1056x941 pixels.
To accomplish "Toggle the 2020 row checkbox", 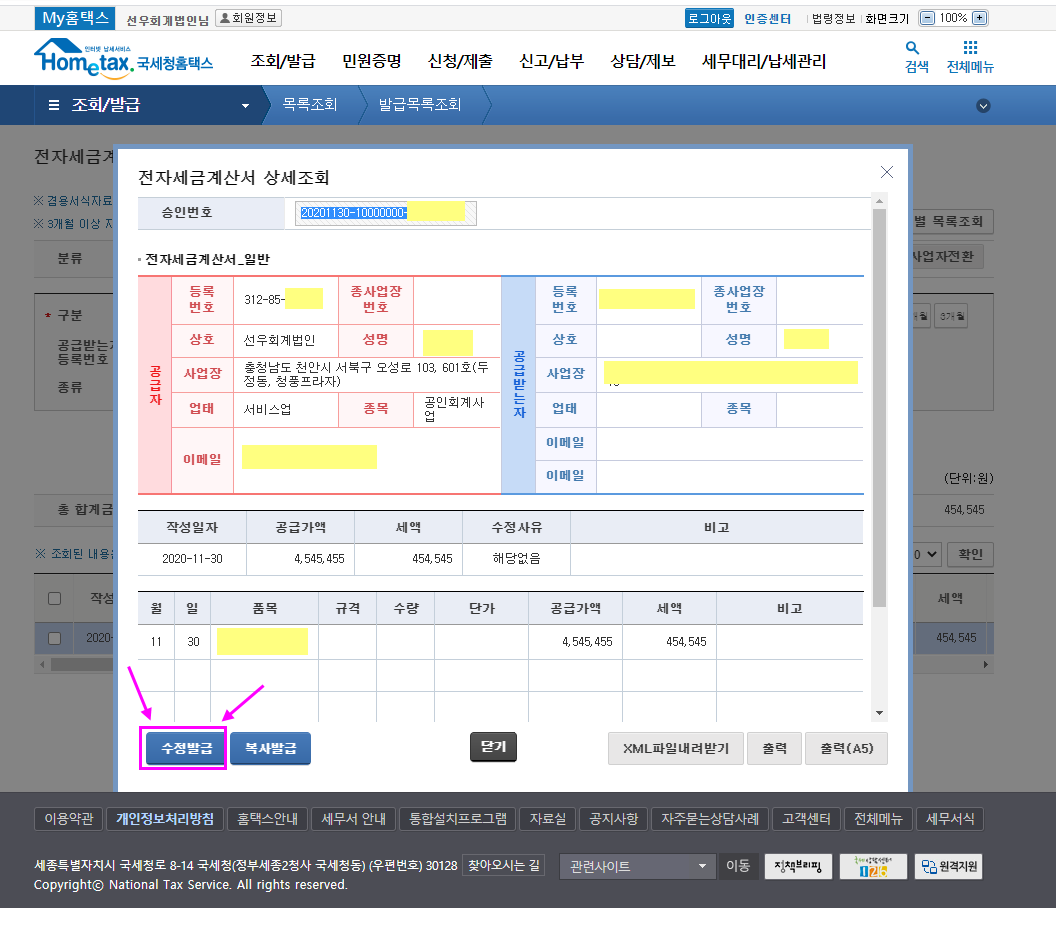I will click(55, 638).
